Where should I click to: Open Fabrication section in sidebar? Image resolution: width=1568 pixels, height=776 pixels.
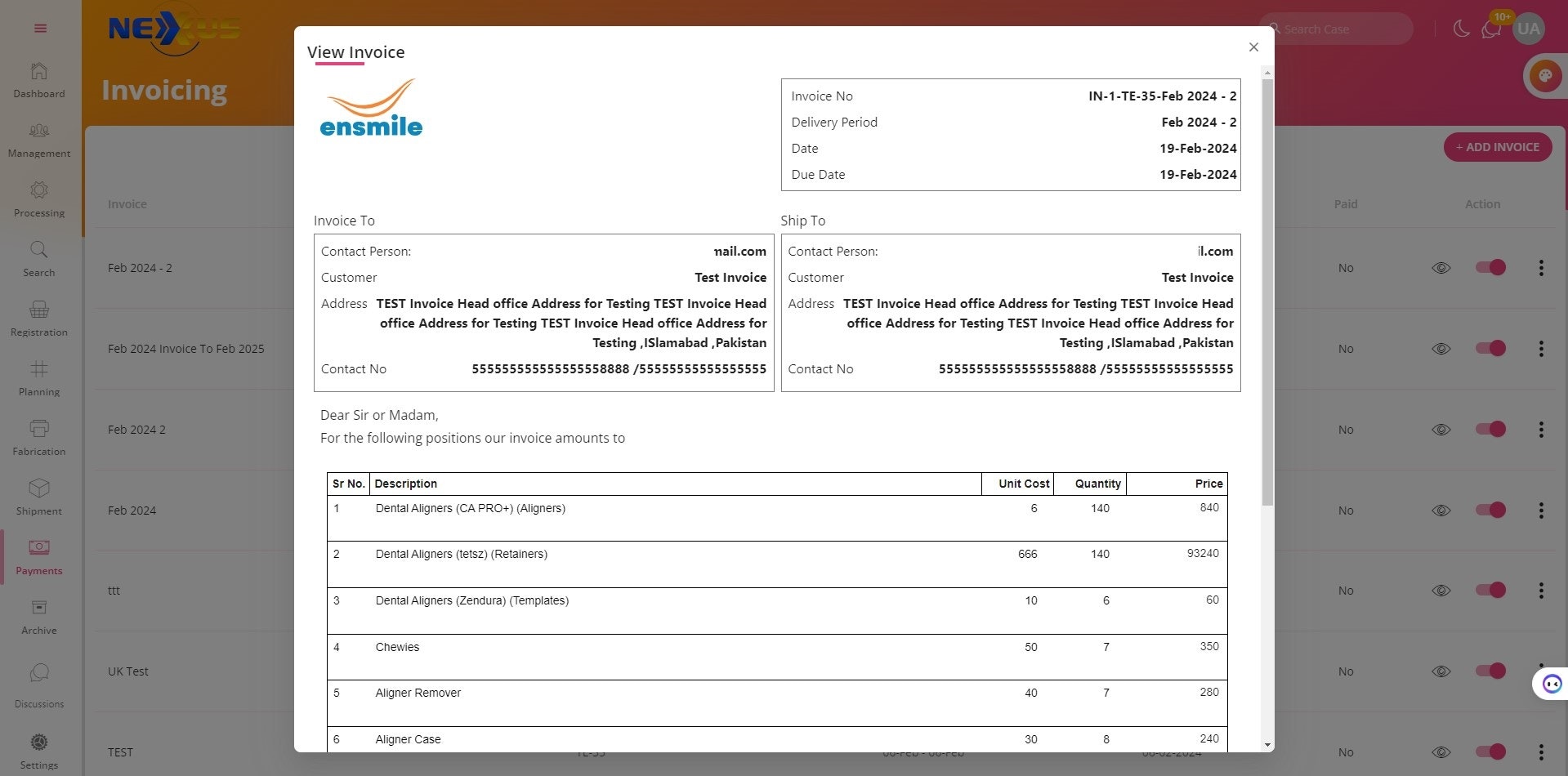(x=39, y=439)
